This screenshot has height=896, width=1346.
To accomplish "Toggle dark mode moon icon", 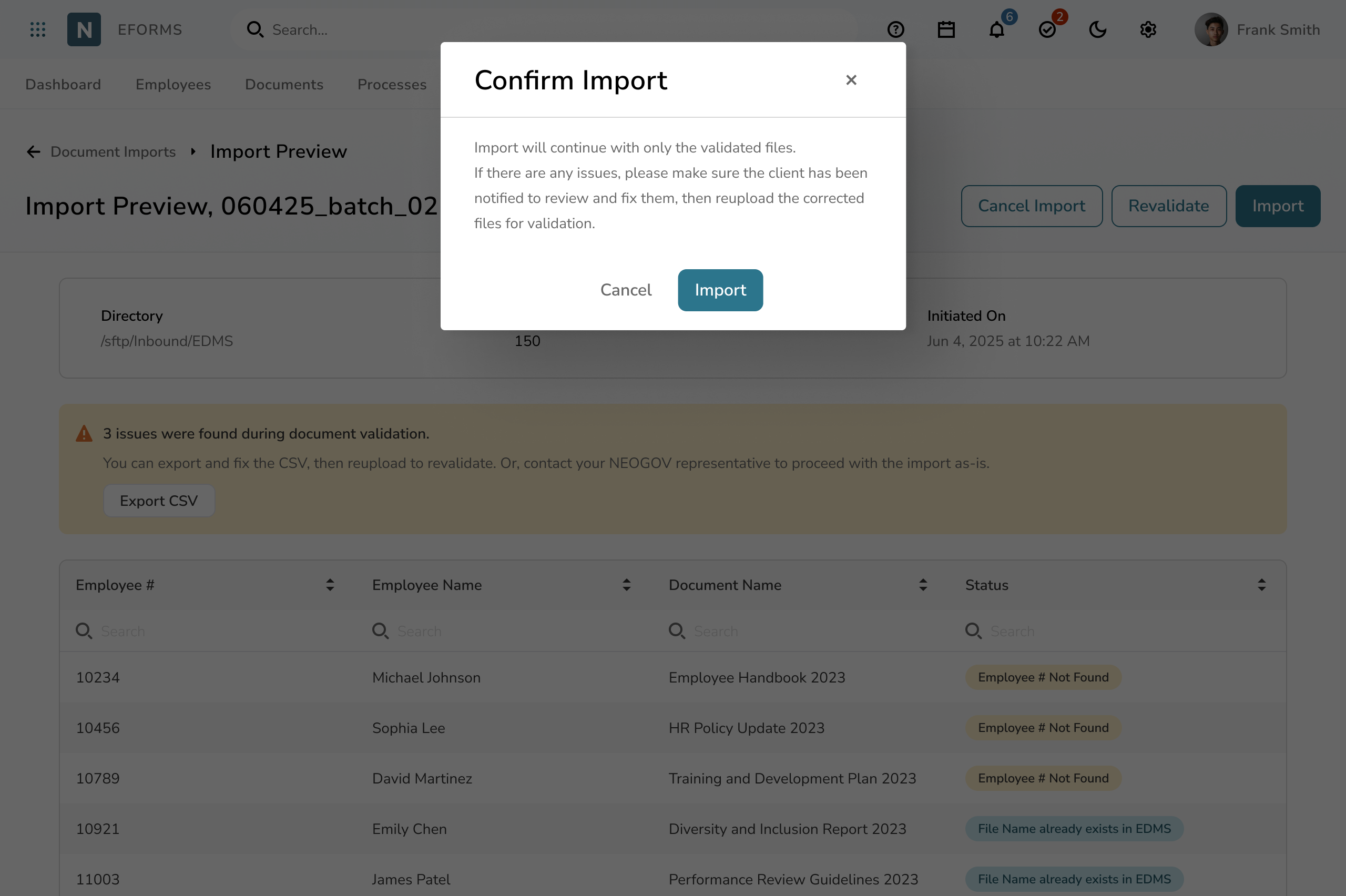I will tap(1097, 30).
